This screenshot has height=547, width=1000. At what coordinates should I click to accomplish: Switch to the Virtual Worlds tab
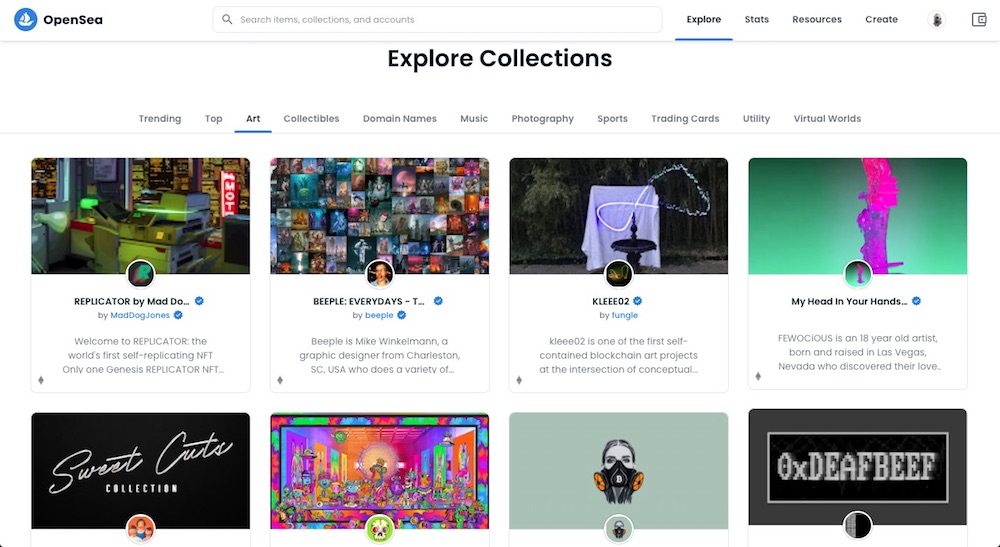click(x=827, y=119)
